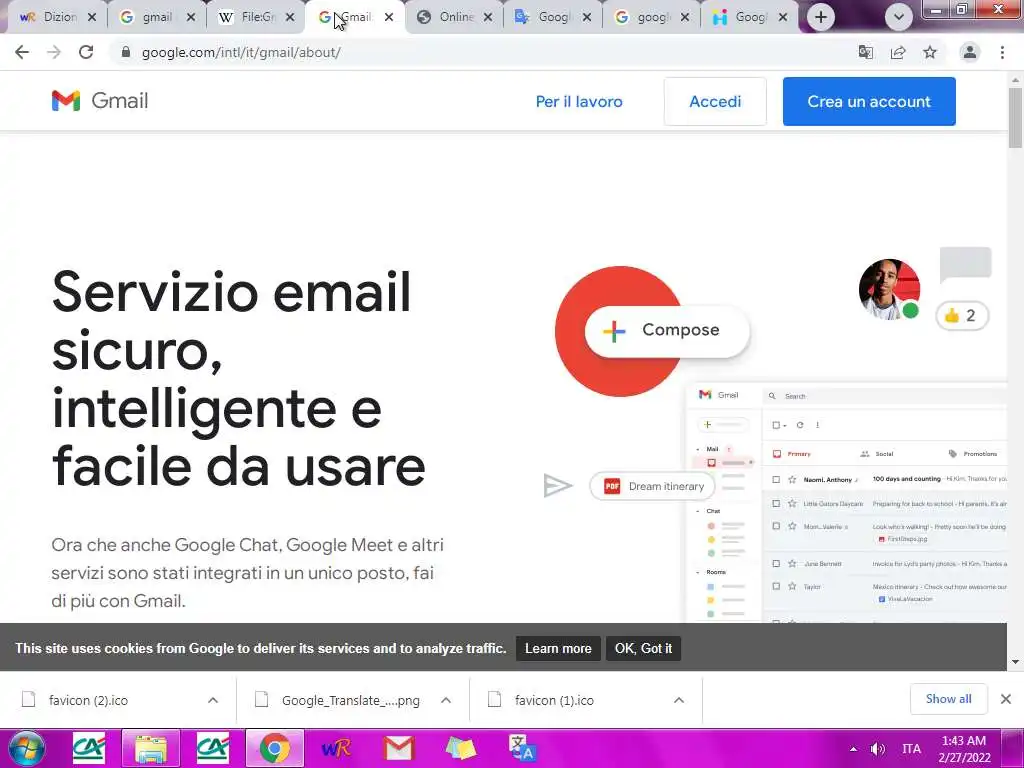1024x768 pixels.
Task: Click the Gmail logo in the header
Action: (100, 101)
